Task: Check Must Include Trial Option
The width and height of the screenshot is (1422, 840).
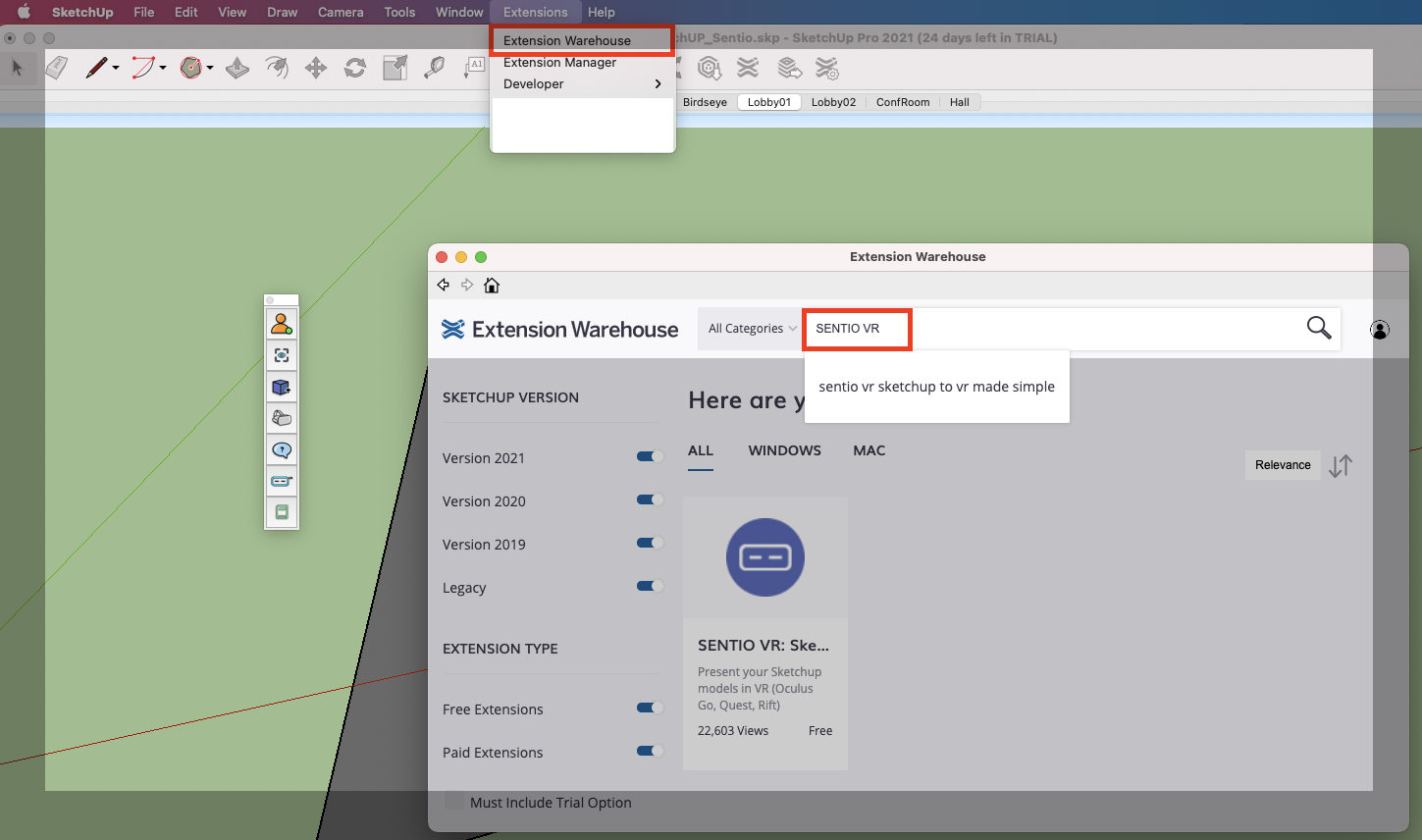Action: pos(454,802)
